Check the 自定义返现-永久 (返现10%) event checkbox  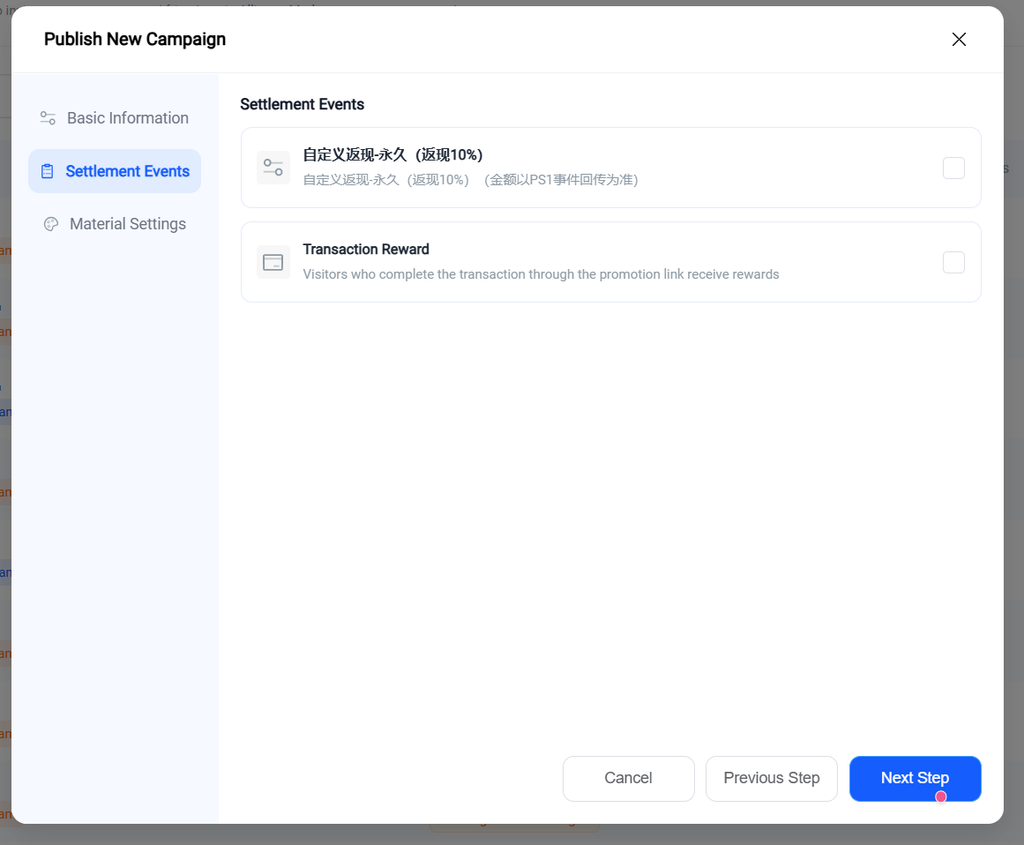point(953,168)
